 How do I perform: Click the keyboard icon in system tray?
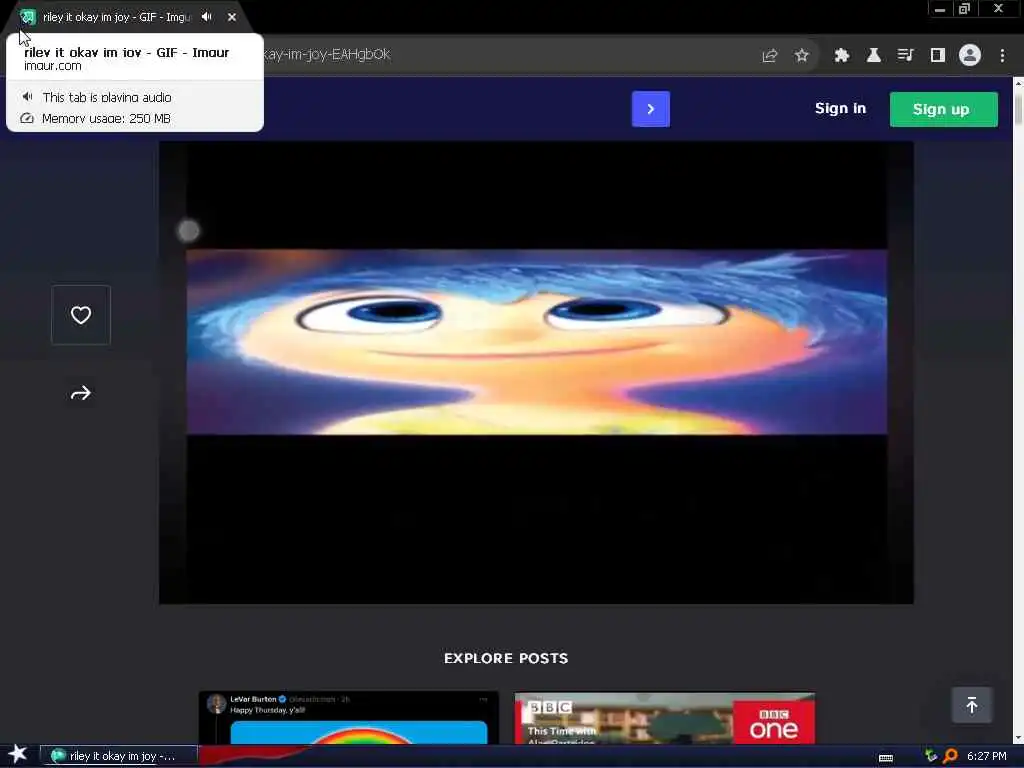[886, 758]
